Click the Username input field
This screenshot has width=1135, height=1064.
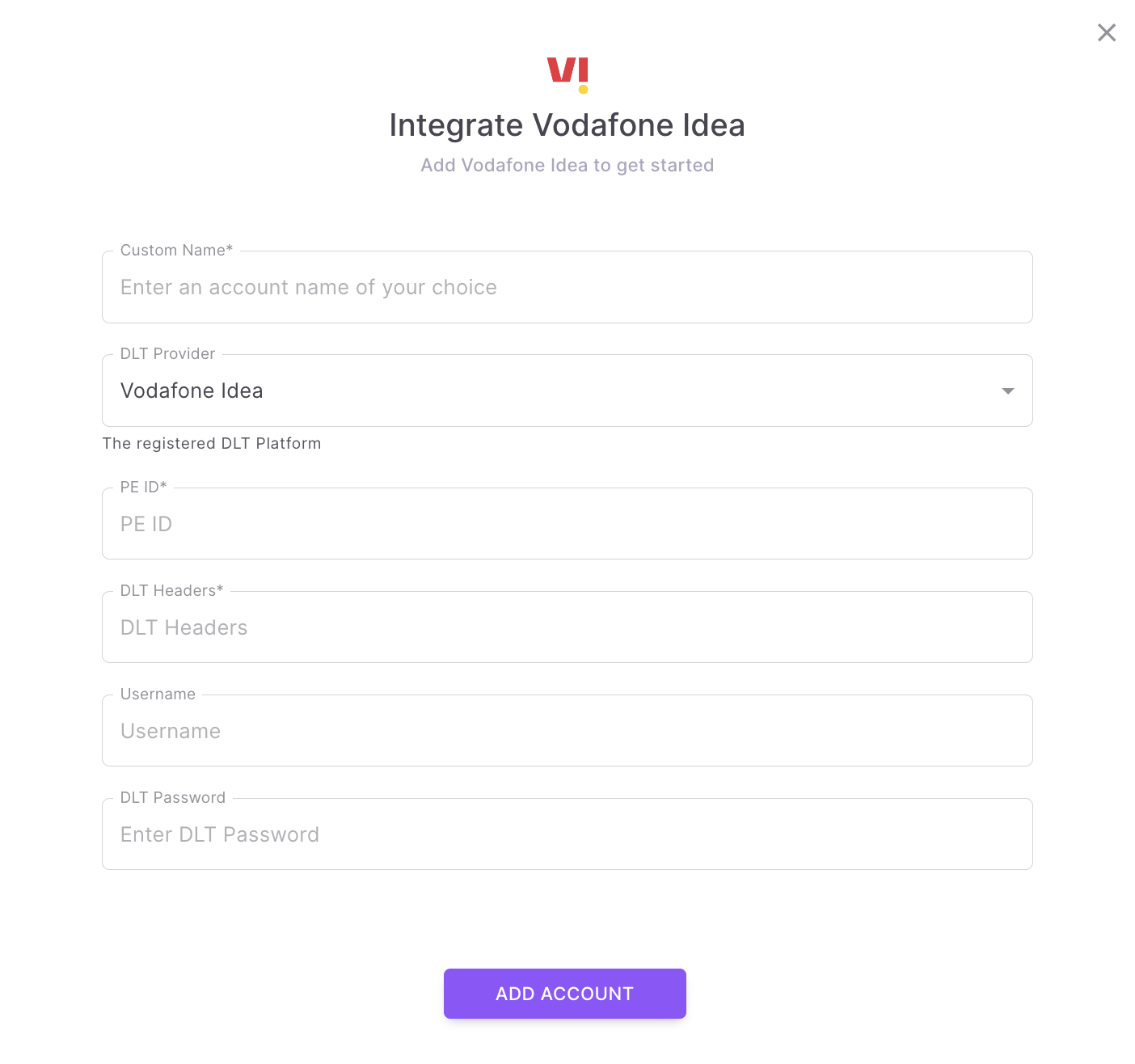[x=567, y=731]
